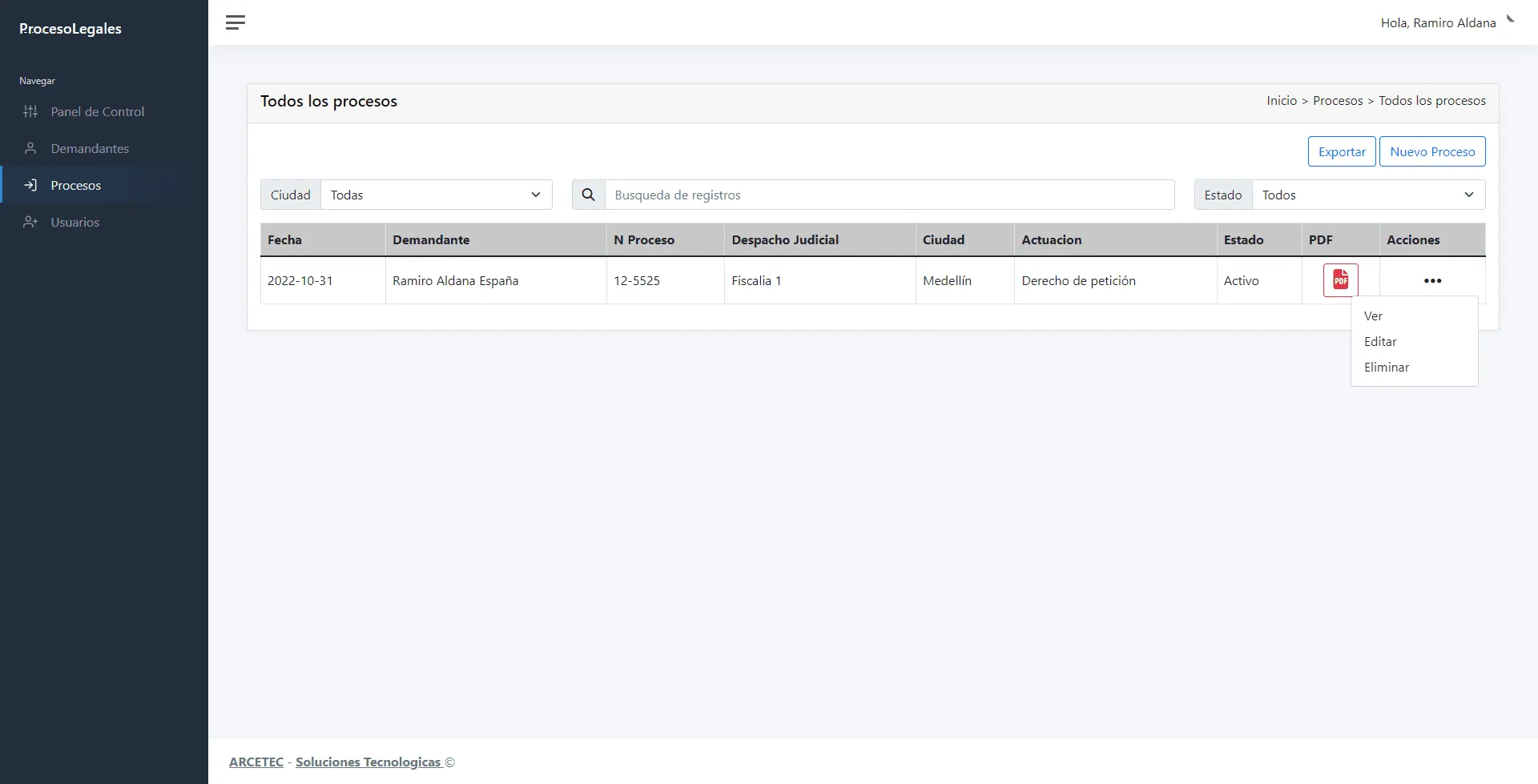The image size is (1538, 784).
Task: Expand the Ciudad dropdown filter
Action: tap(436, 195)
